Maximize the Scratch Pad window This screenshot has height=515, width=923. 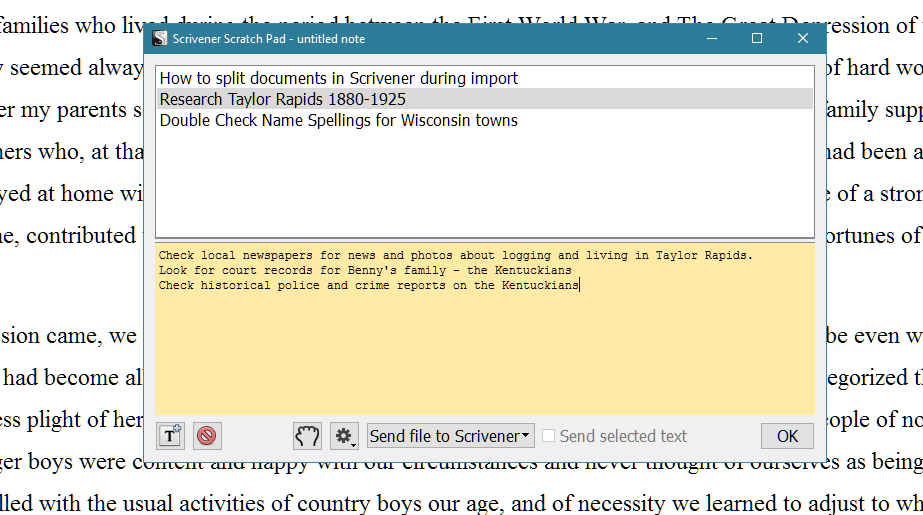point(757,39)
